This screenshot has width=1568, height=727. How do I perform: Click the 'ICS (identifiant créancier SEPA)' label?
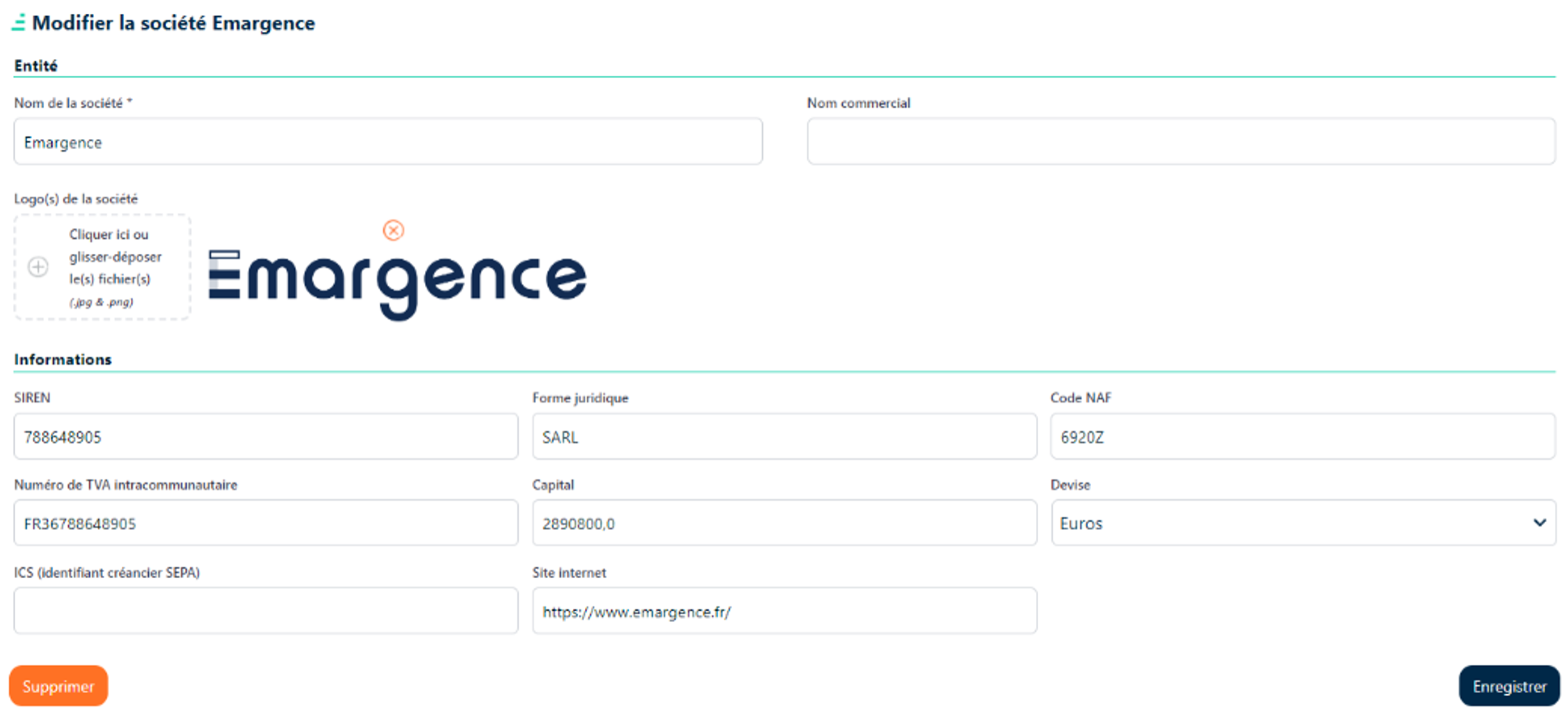pyautogui.click(x=106, y=573)
